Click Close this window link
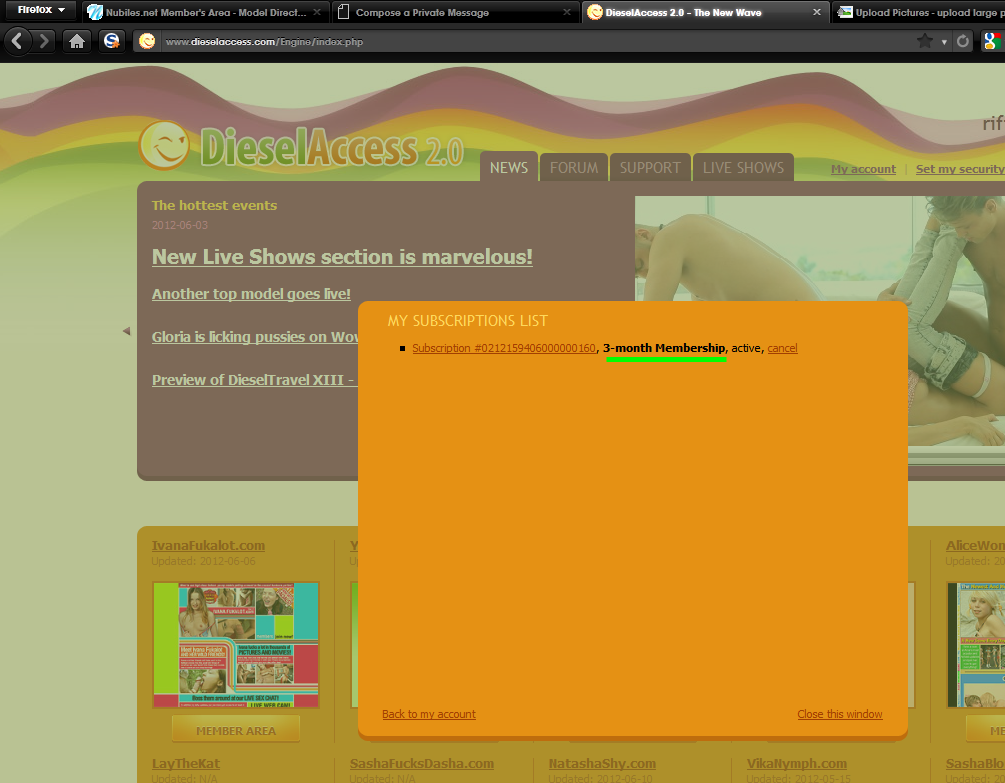Image resolution: width=1005 pixels, height=783 pixels. pyautogui.click(x=840, y=714)
